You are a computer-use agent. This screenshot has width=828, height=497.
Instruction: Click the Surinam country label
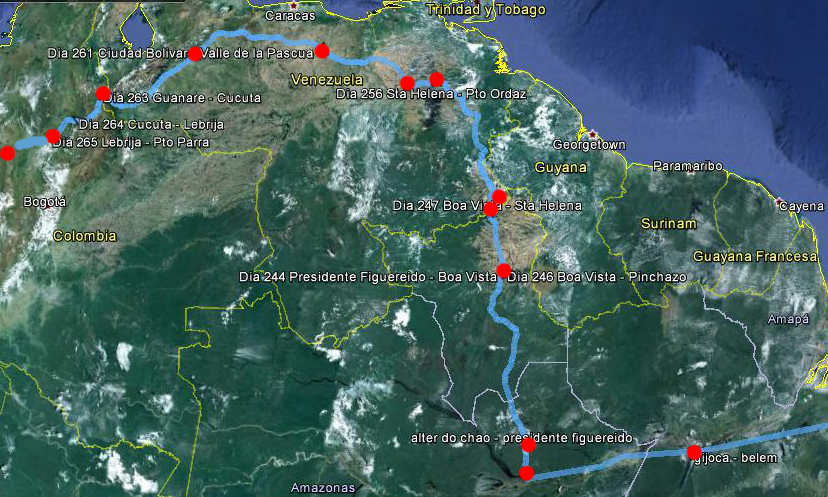668,223
